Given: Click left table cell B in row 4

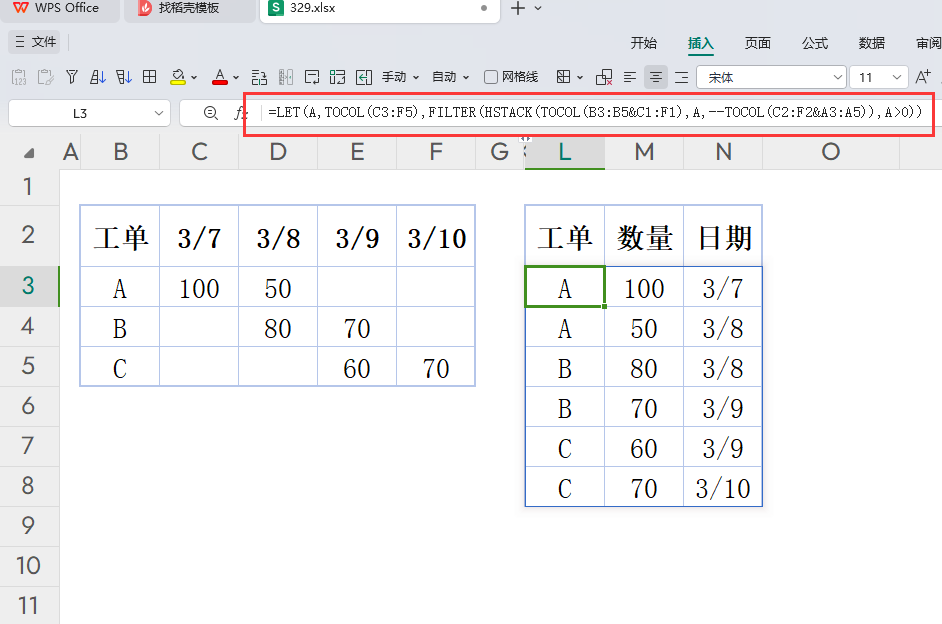Looking at the screenshot, I should (x=120, y=328).
